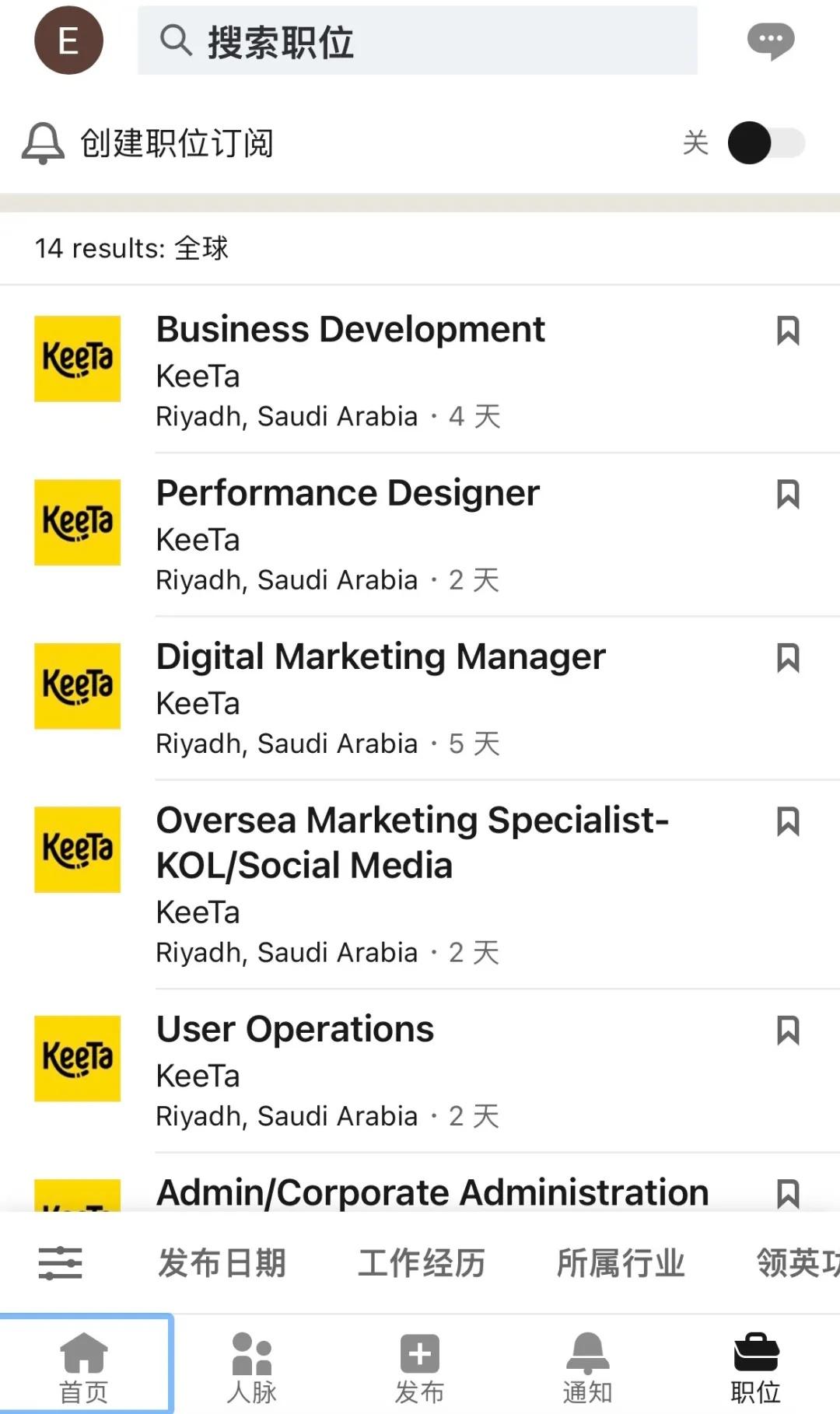Open the messaging chat bubble icon
Image resolution: width=840 pixels, height=1414 pixels.
[770, 40]
